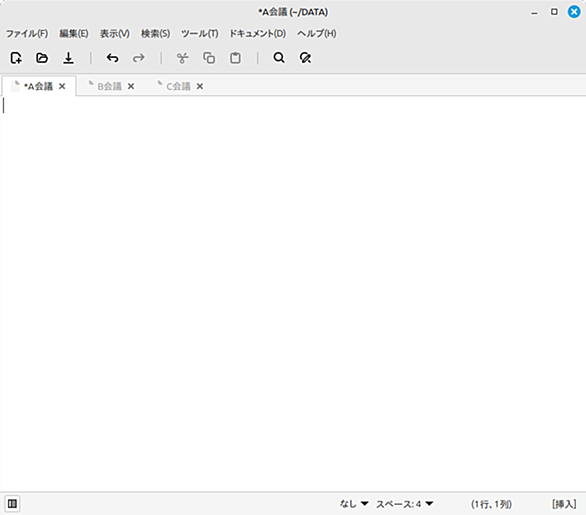The height and width of the screenshot is (515, 586).
Task: Open a file using folder icon
Action: [x=42, y=58]
